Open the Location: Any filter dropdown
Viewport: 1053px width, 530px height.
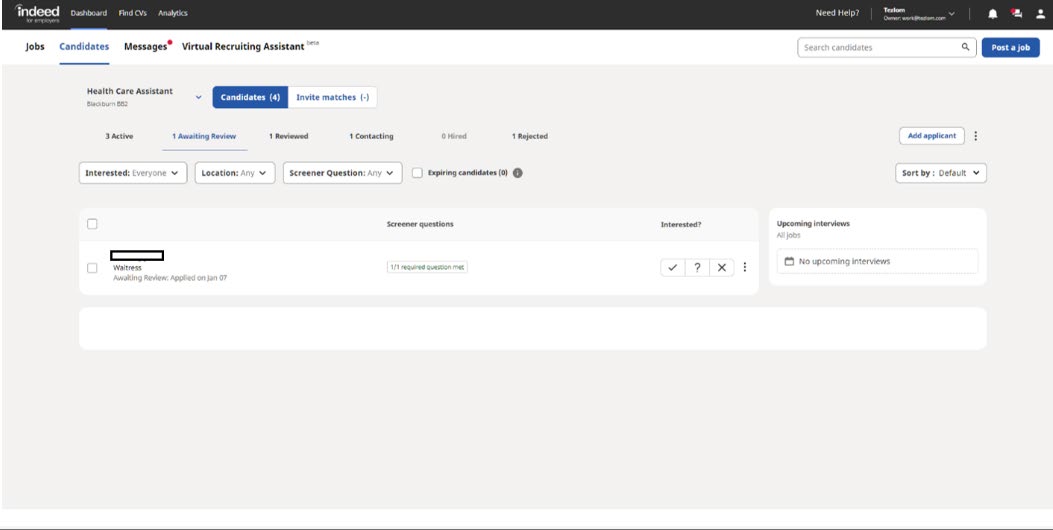click(235, 173)
